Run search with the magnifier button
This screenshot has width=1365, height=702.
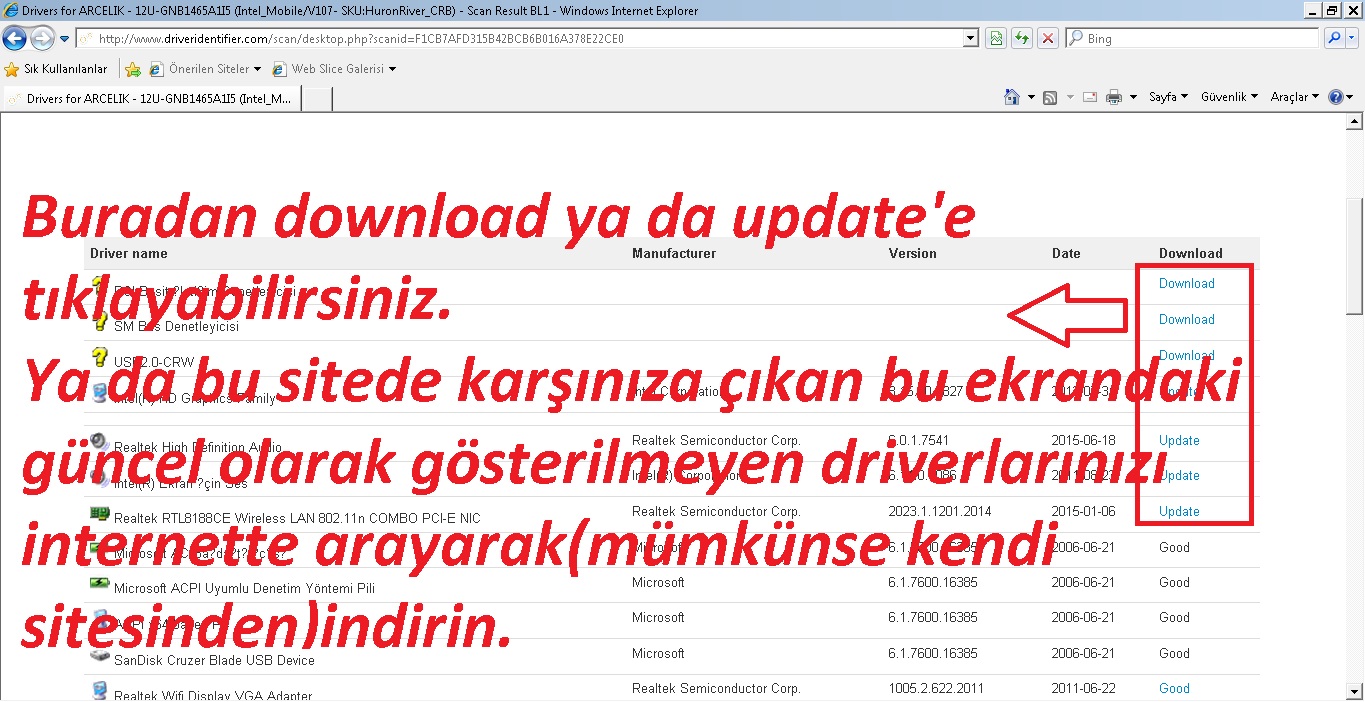point(1333,39)
